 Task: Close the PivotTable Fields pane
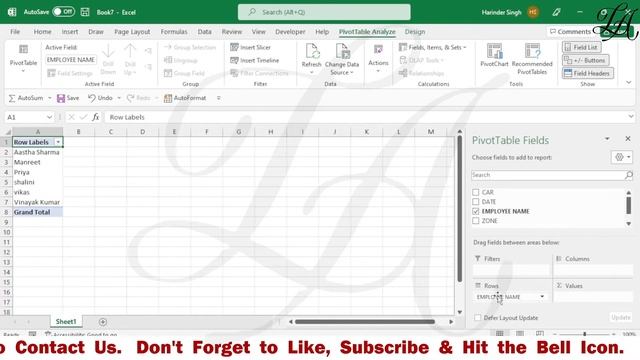click(628, 139)
